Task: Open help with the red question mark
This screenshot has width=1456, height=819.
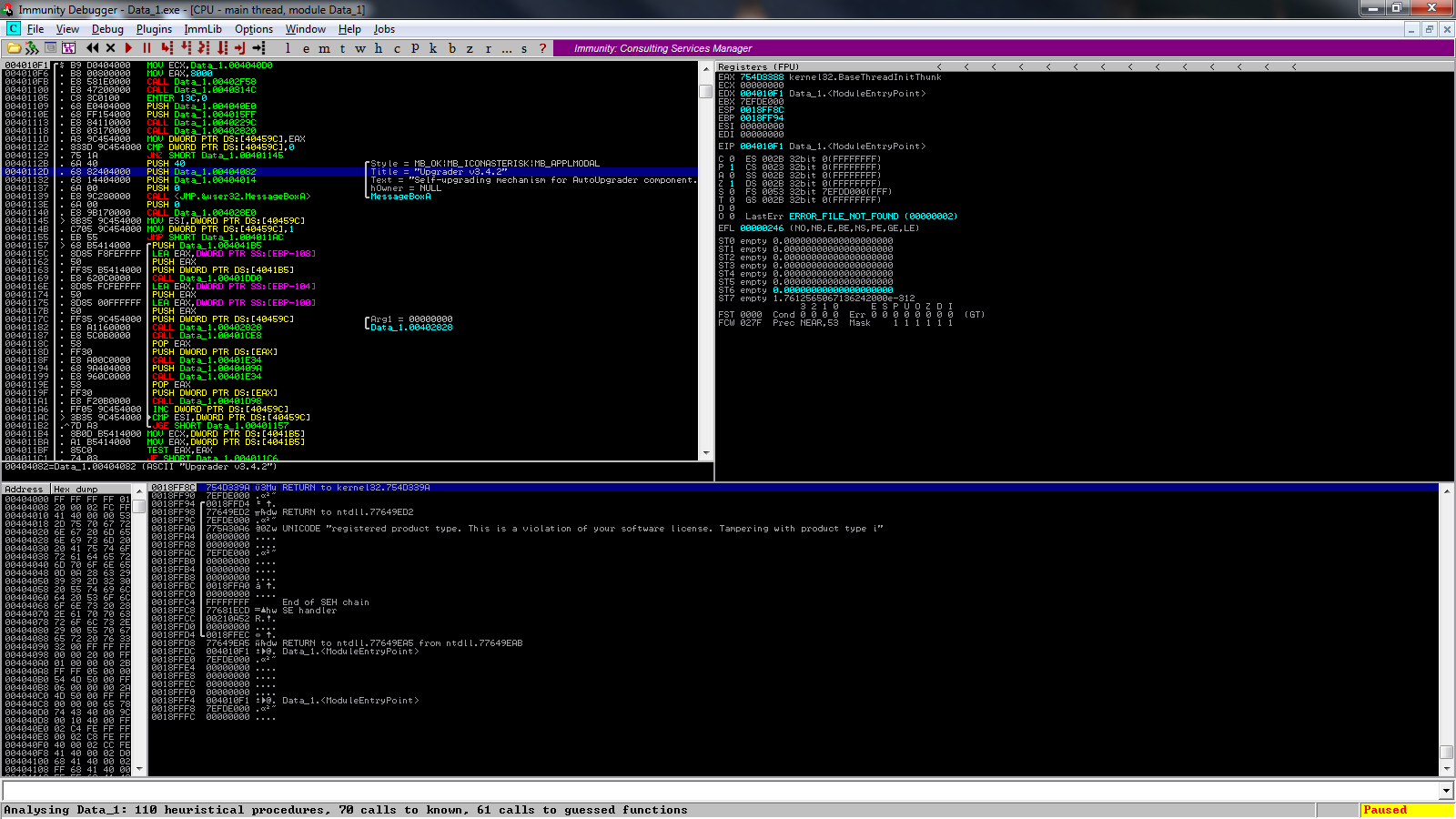Action: 542,48
